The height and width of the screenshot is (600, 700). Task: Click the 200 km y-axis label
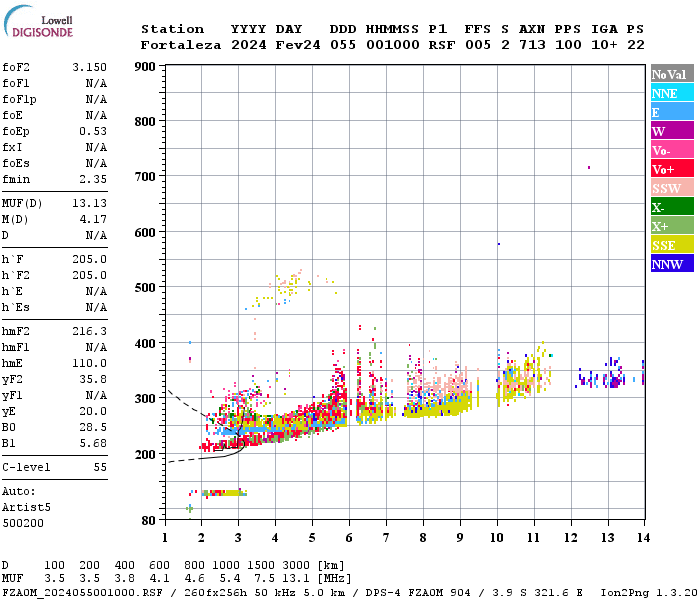pyautogui.click(x=145, y=455)
